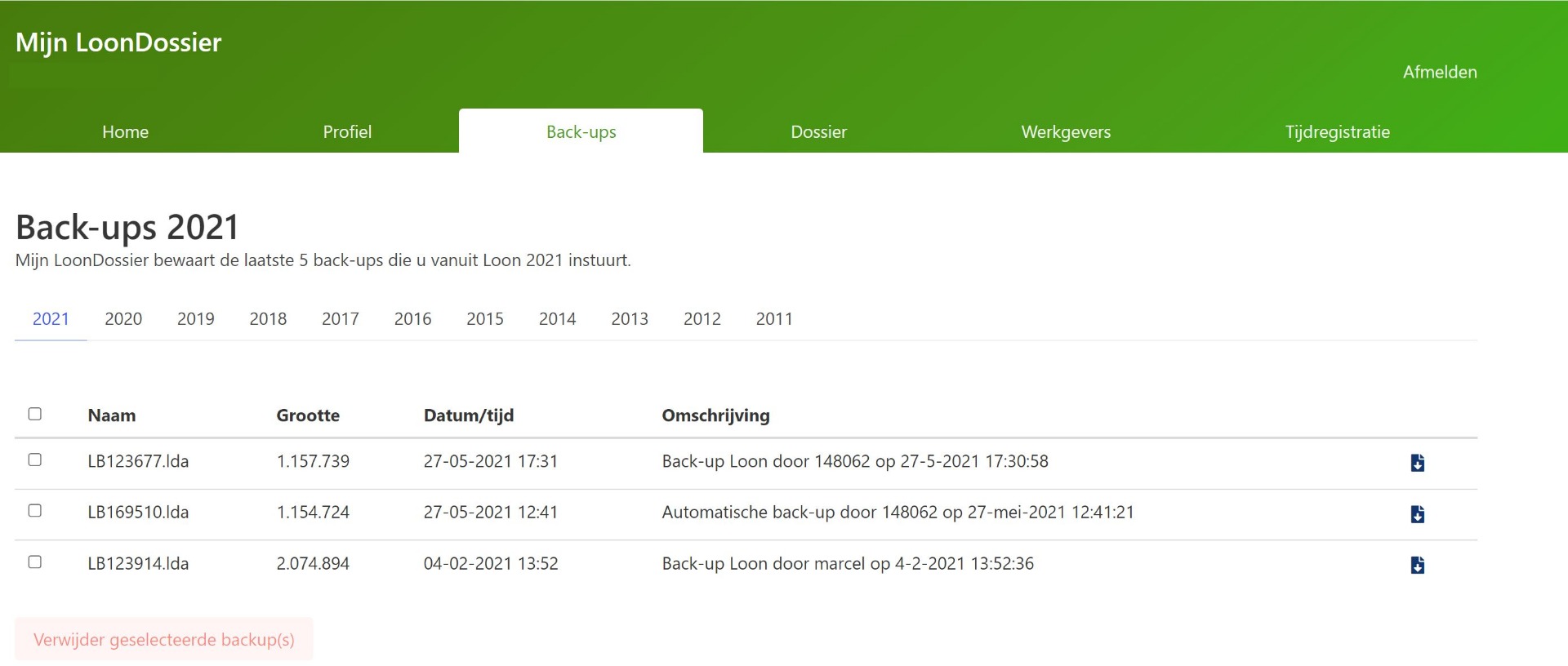1568x666 pixels.
Task: Click the file name LB169510.lda
Action: 138,512
